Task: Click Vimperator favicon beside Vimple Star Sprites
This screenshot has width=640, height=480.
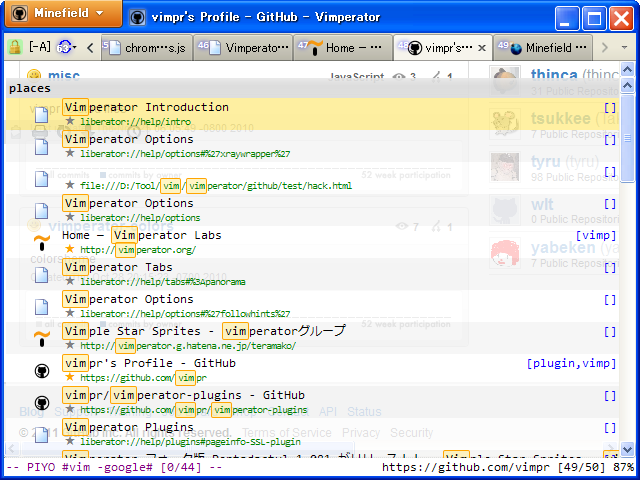Action: (41, 339)
